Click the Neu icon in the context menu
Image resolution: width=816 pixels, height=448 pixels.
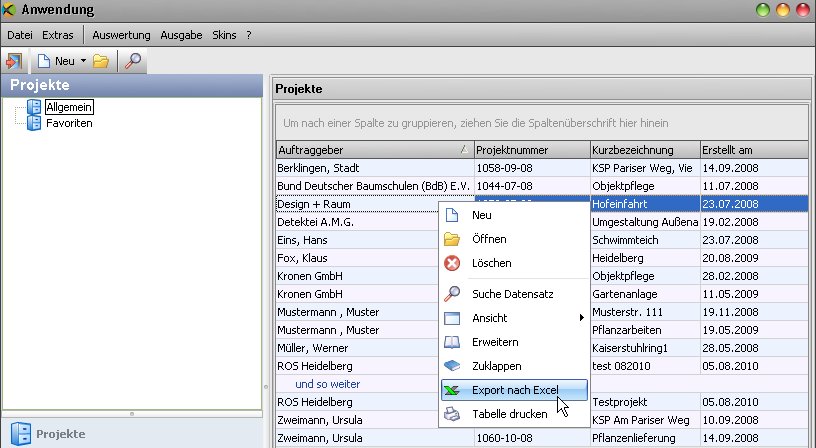(452, 215)
